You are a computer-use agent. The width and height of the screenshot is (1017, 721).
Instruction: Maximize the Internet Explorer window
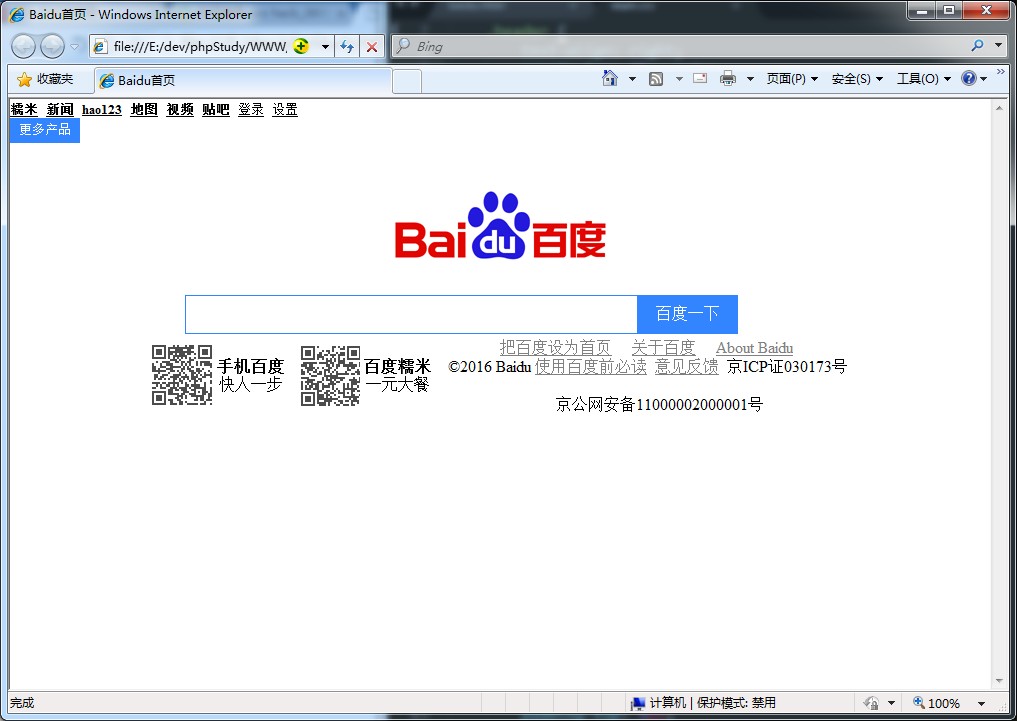[x=949, y=11]
